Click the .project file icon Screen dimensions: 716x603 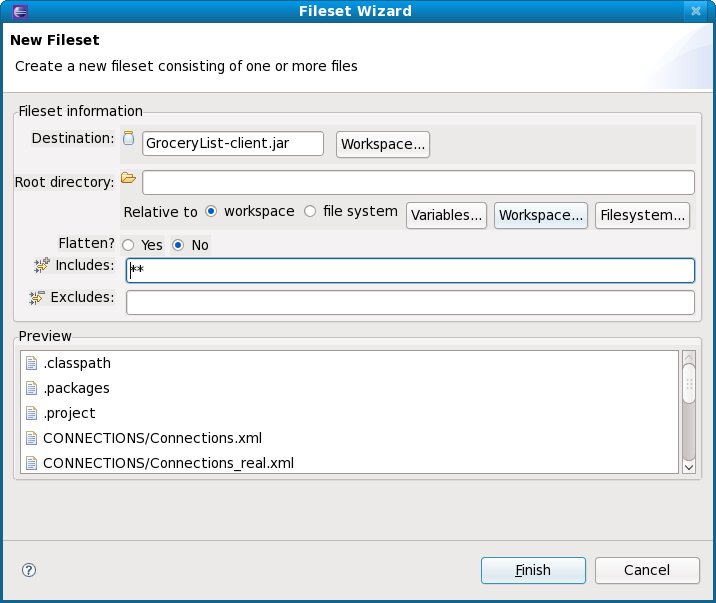click(31, 413)
